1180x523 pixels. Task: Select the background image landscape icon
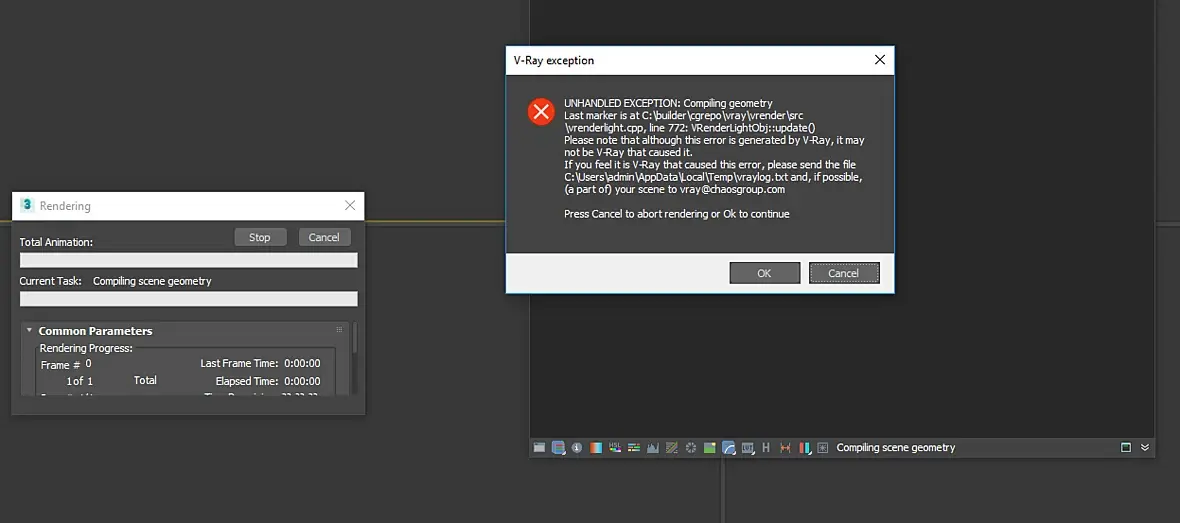[710, 447]
